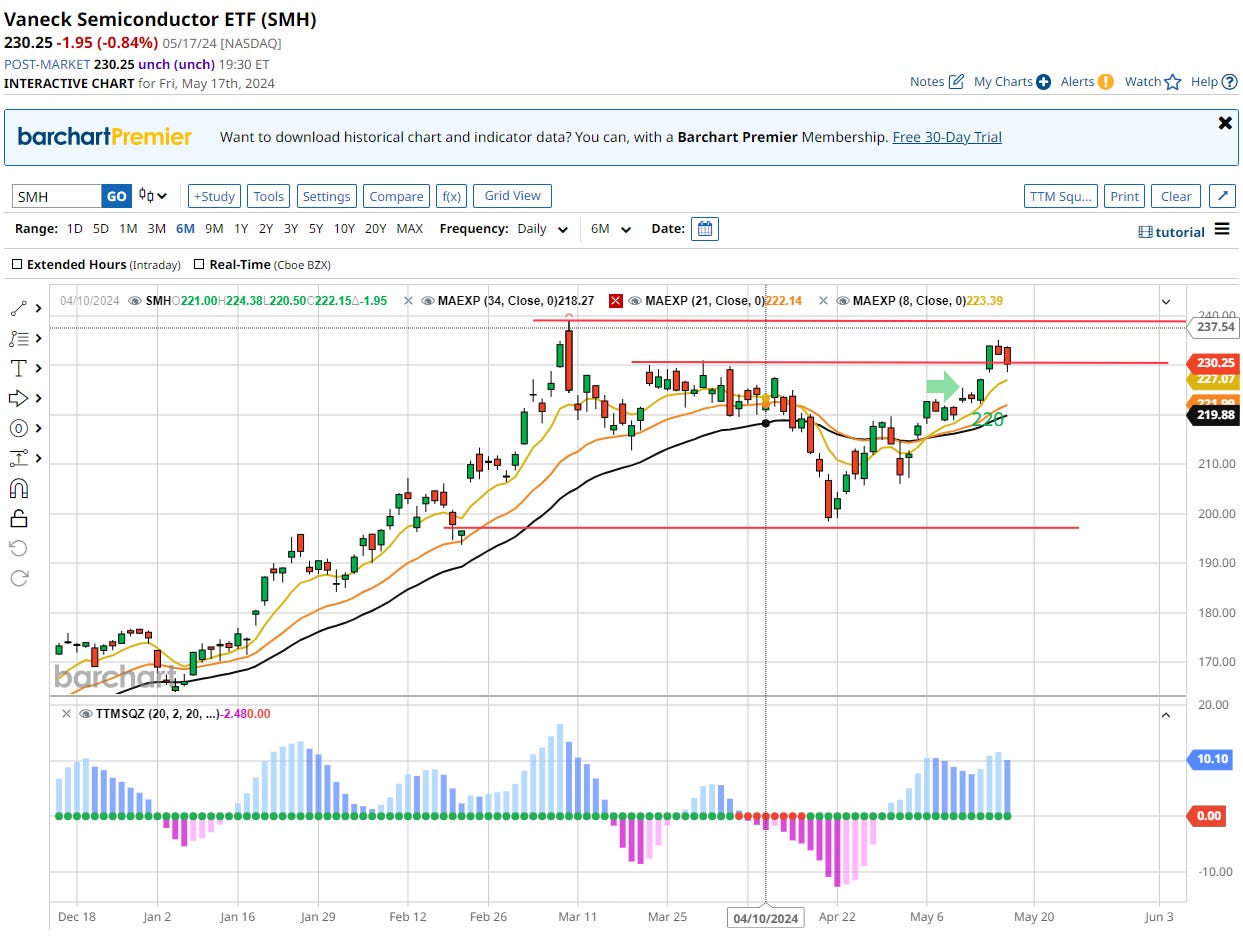Open the calendar date picker icon
The image size is (1243, 939).
pyautogui.click(x=705, y=229)
